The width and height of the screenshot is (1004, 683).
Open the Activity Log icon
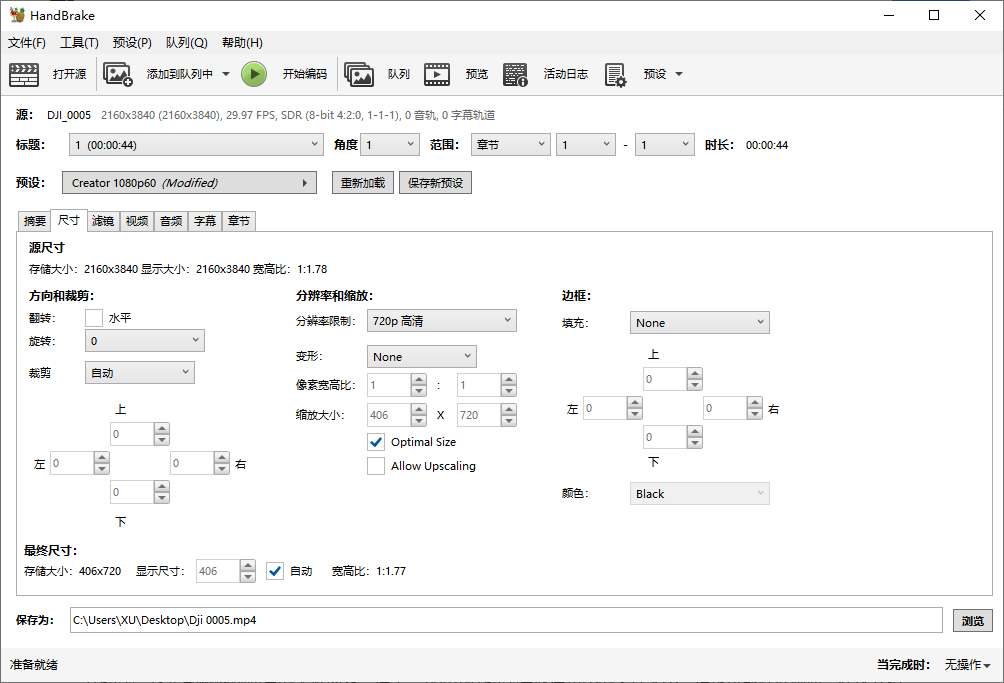515,74
